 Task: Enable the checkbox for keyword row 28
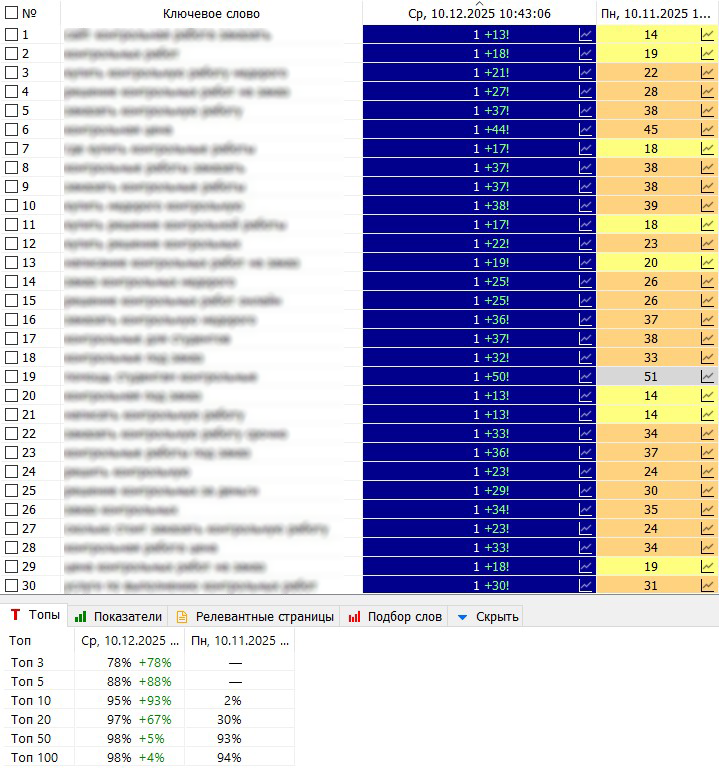click(x=11, y=548)
